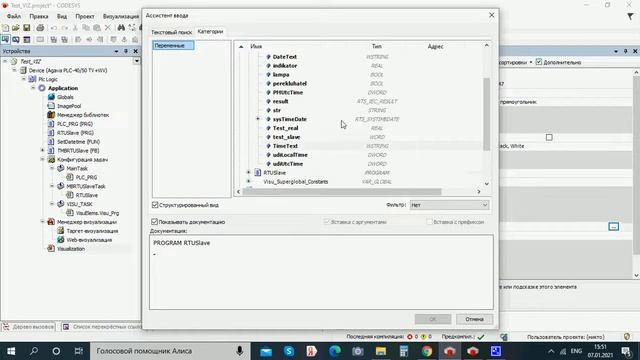Click the Paste toolbar icon
The height and width of the screenshot is (360, 640).
pos(97,28)
